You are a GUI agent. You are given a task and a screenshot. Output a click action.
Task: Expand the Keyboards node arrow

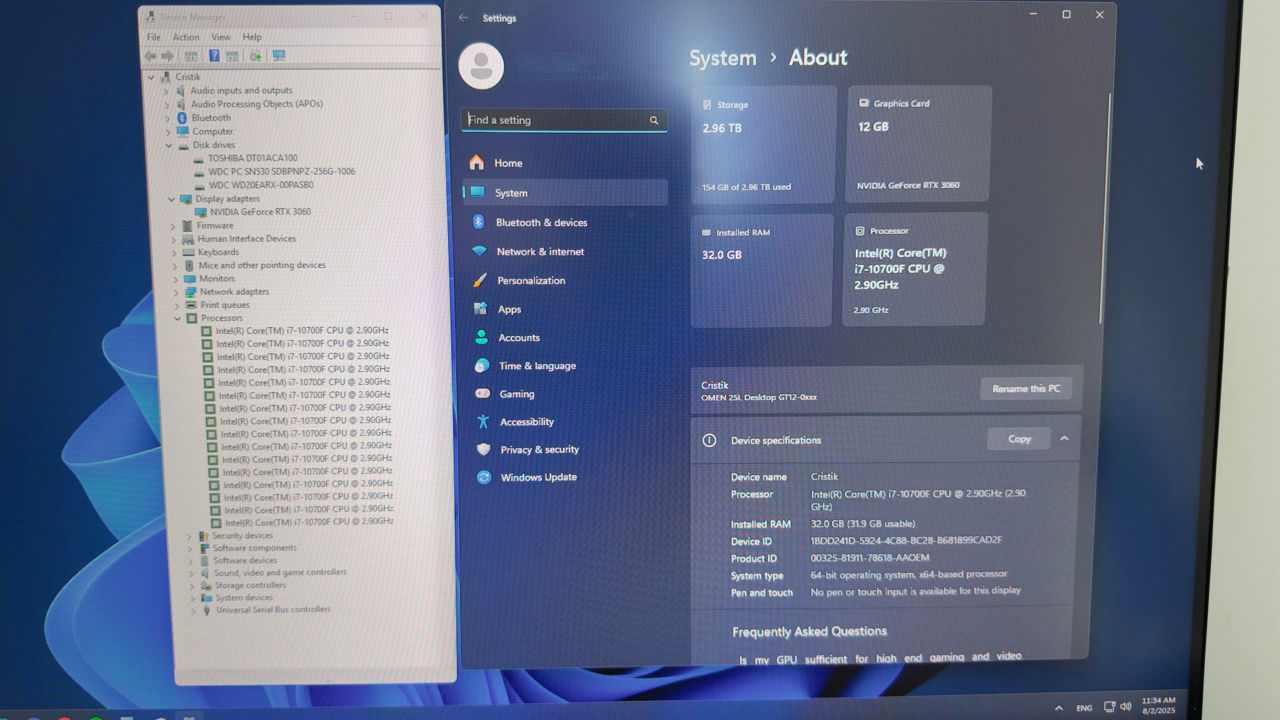(x=174, y=252)
